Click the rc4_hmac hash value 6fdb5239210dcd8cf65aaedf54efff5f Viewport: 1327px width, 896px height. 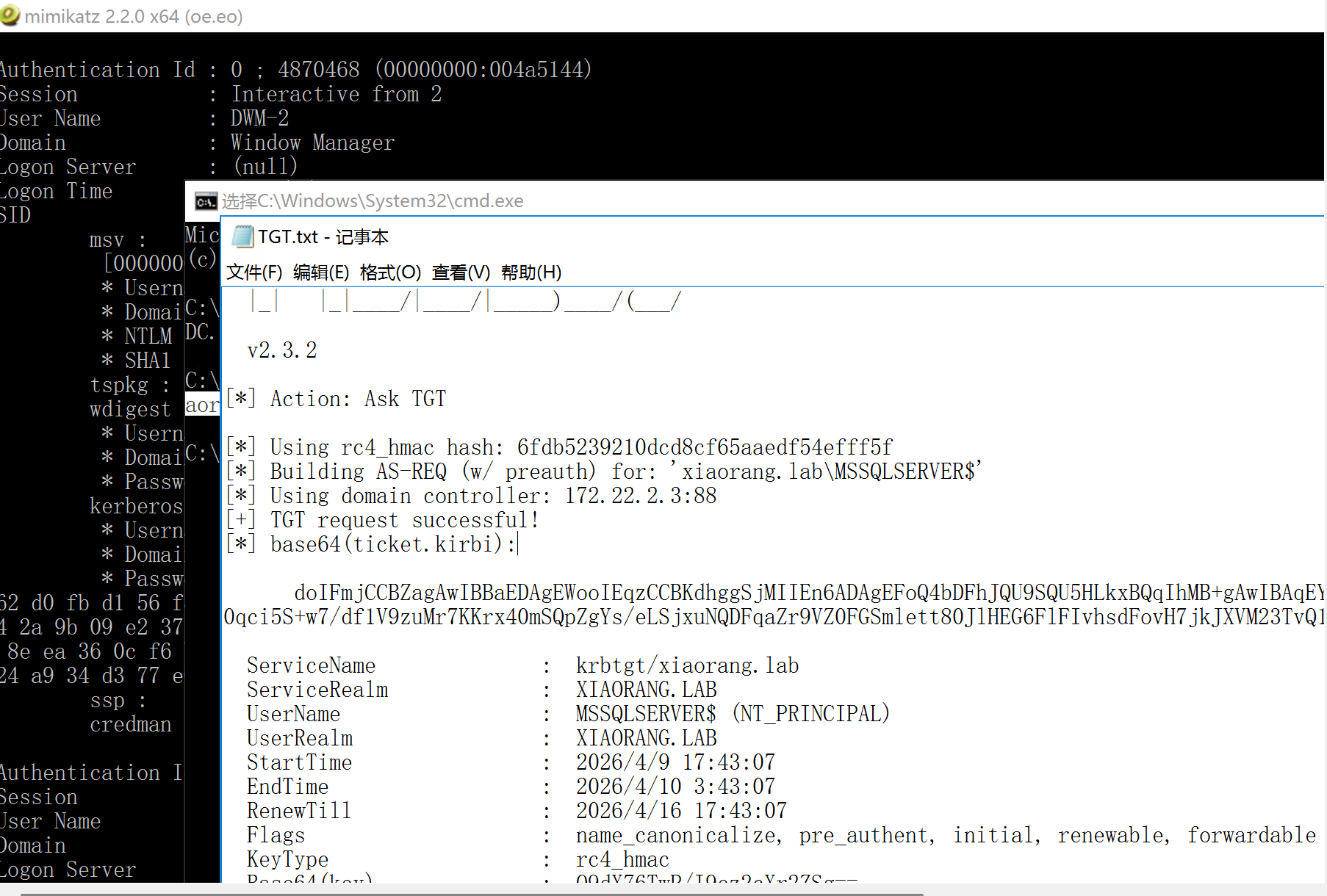705,447
